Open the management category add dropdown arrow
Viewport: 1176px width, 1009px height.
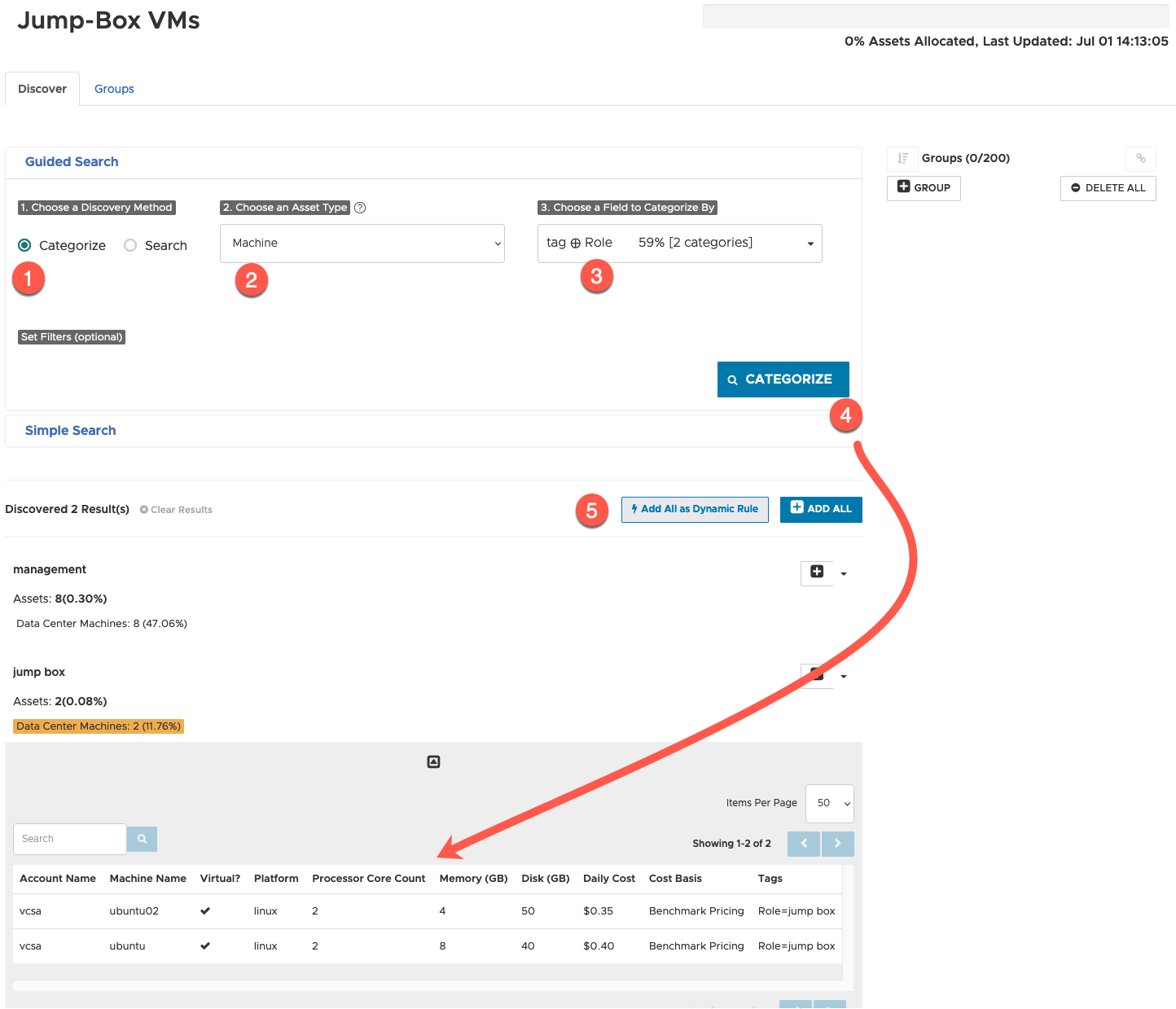click(x=844, y=574)
